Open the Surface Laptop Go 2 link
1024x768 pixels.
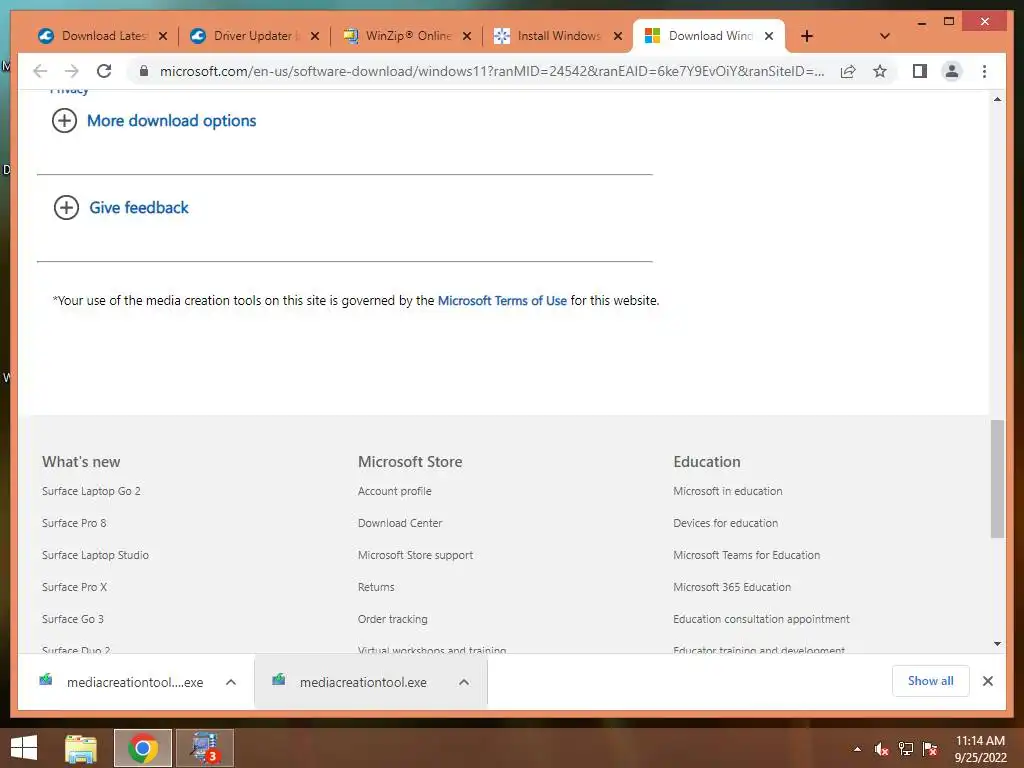(91, 491)
